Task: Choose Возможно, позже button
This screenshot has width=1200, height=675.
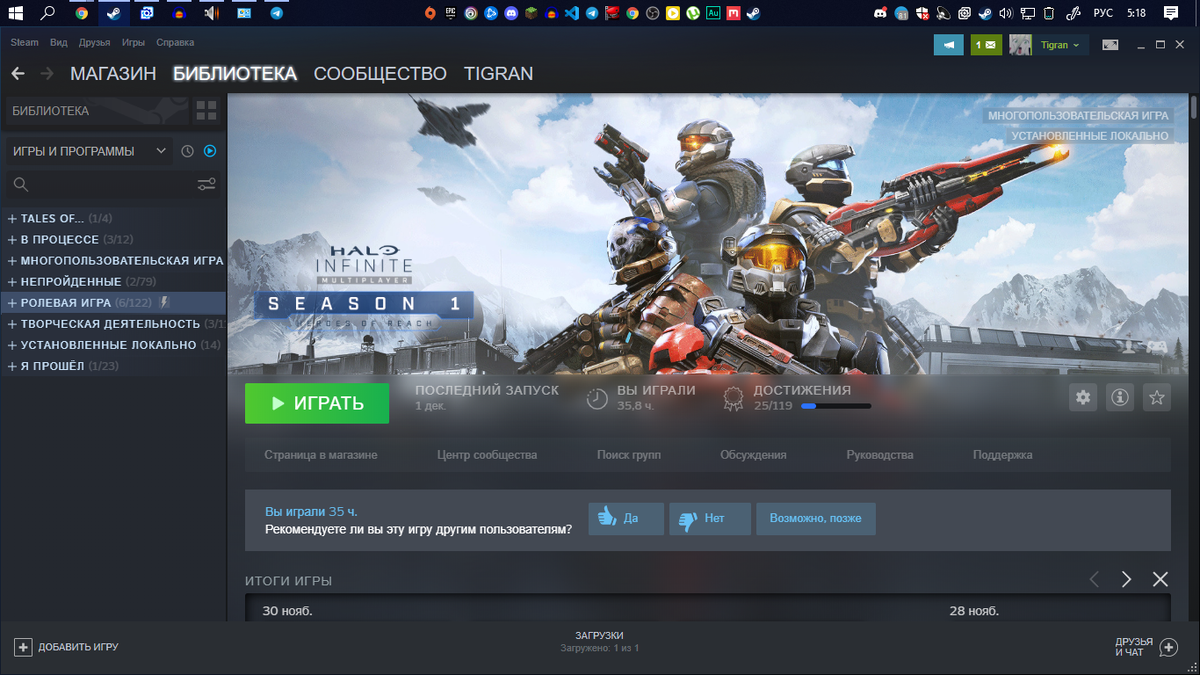Action: pos(816,519)
